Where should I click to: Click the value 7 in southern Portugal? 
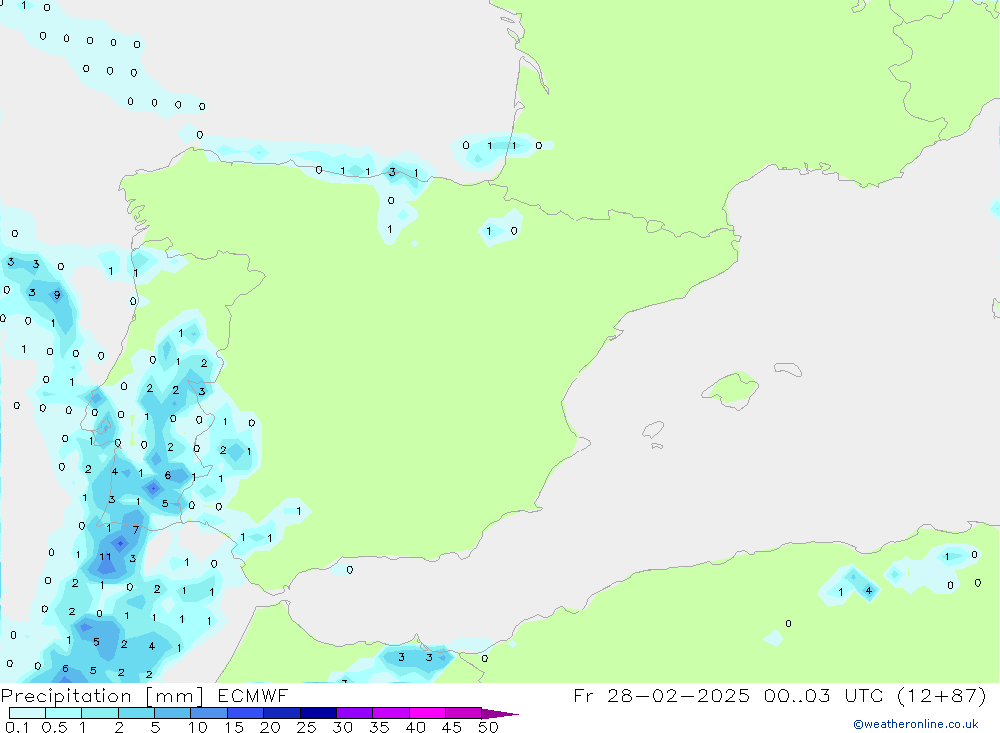[x=136, y=530]
